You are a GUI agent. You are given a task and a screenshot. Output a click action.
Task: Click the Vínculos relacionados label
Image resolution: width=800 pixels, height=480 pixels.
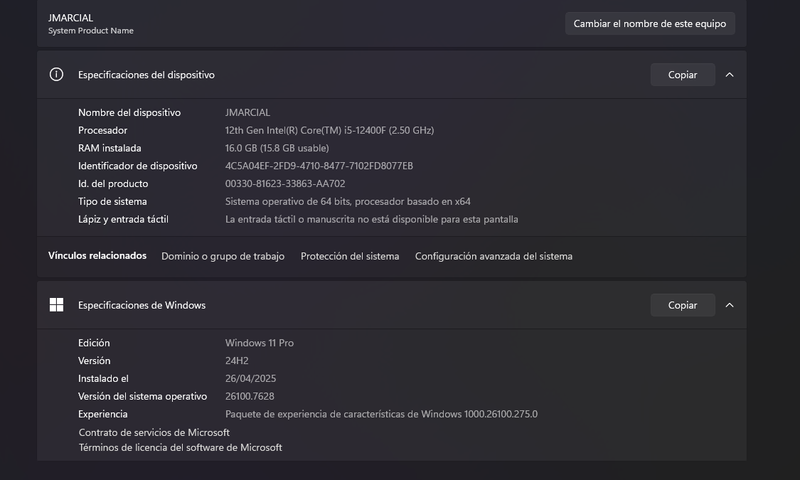(97, 256)
